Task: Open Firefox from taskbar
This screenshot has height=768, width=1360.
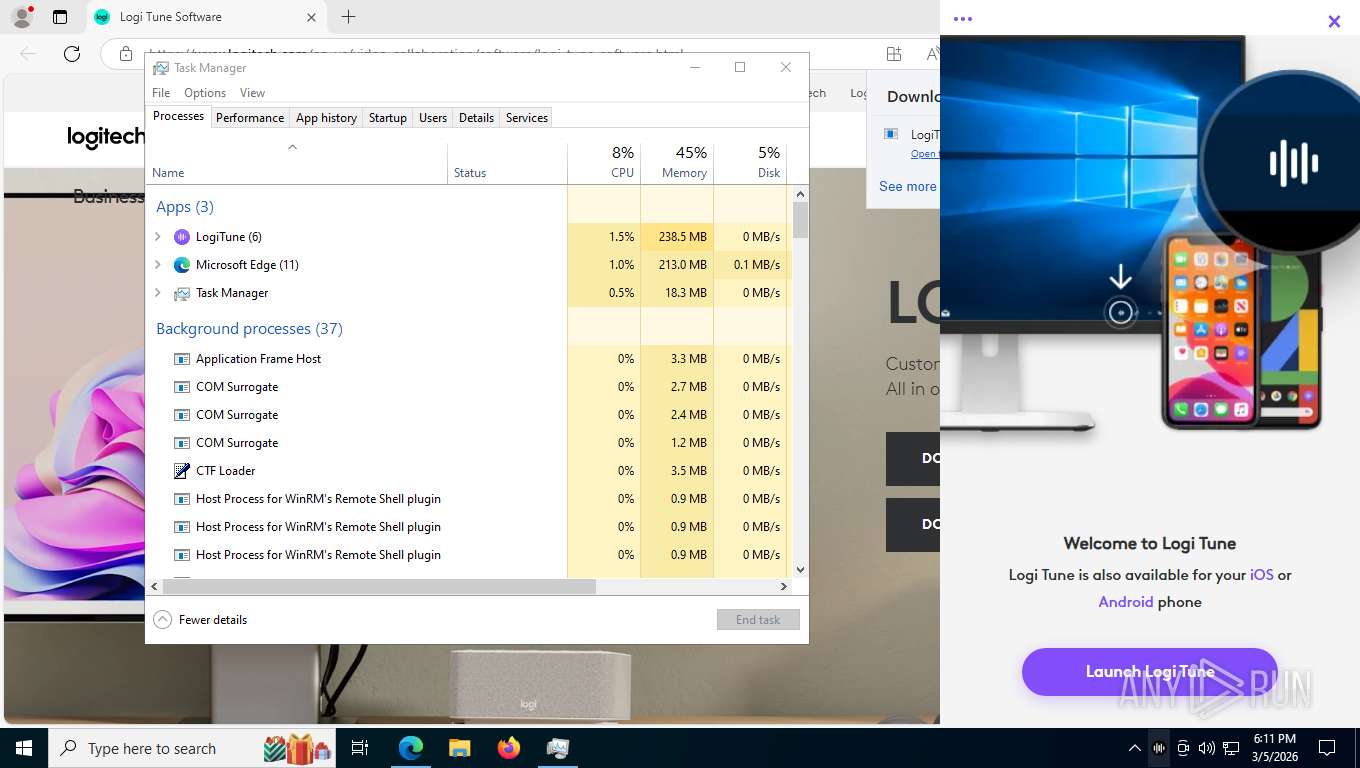Action: coord(509,748)
